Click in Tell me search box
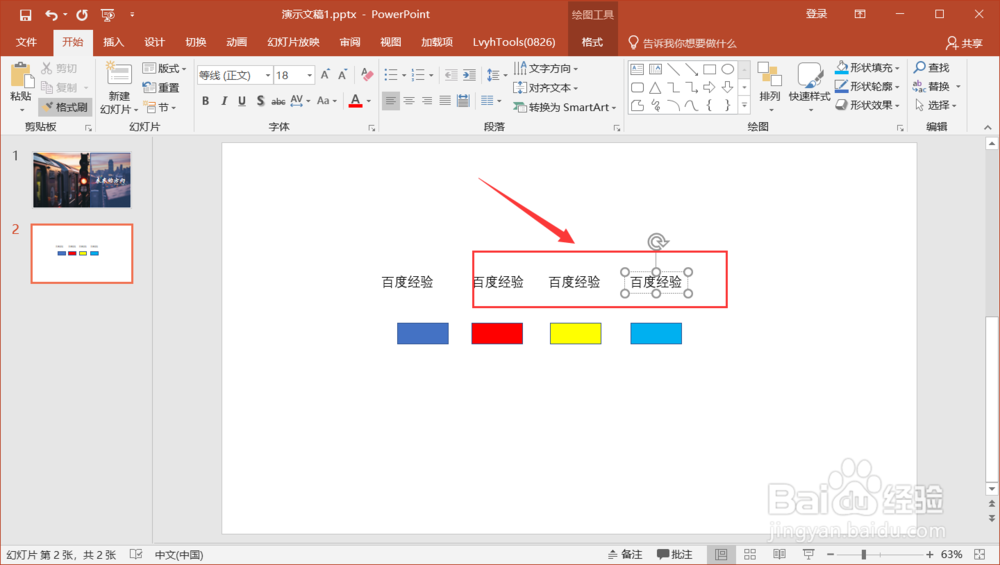The image size is (1000, 565). point(682,43)
